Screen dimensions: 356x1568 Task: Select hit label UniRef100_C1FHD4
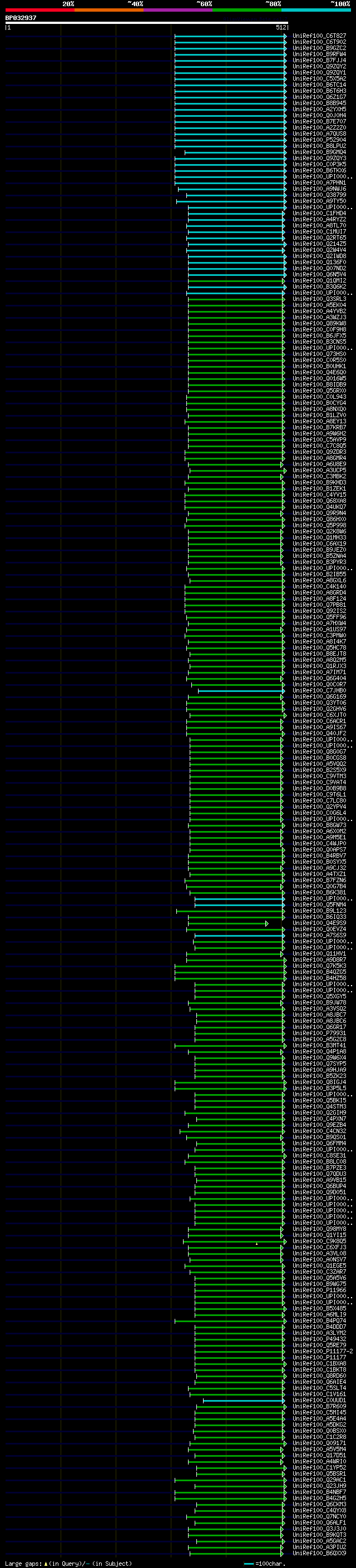click(x=319, y=213)
